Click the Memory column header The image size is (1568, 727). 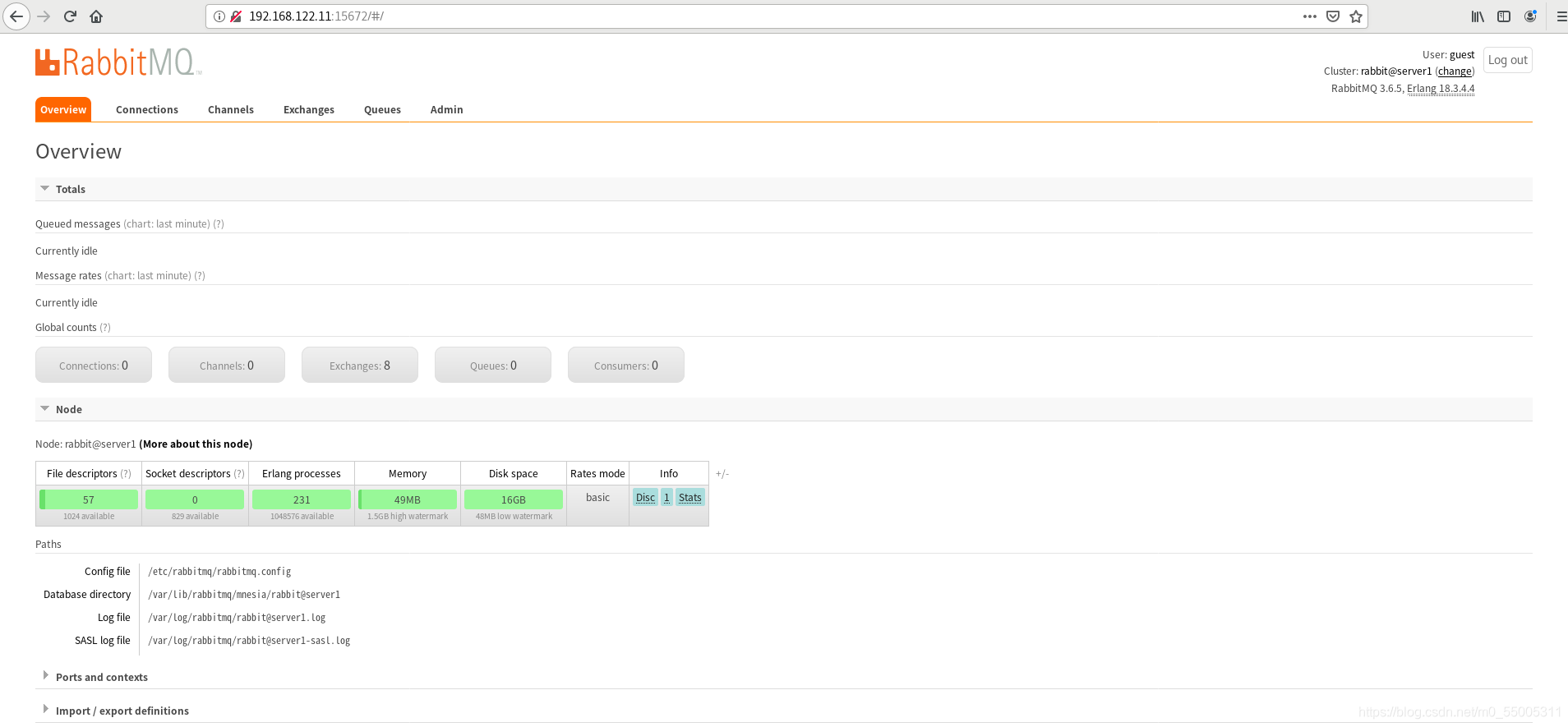tap(408, 473)
